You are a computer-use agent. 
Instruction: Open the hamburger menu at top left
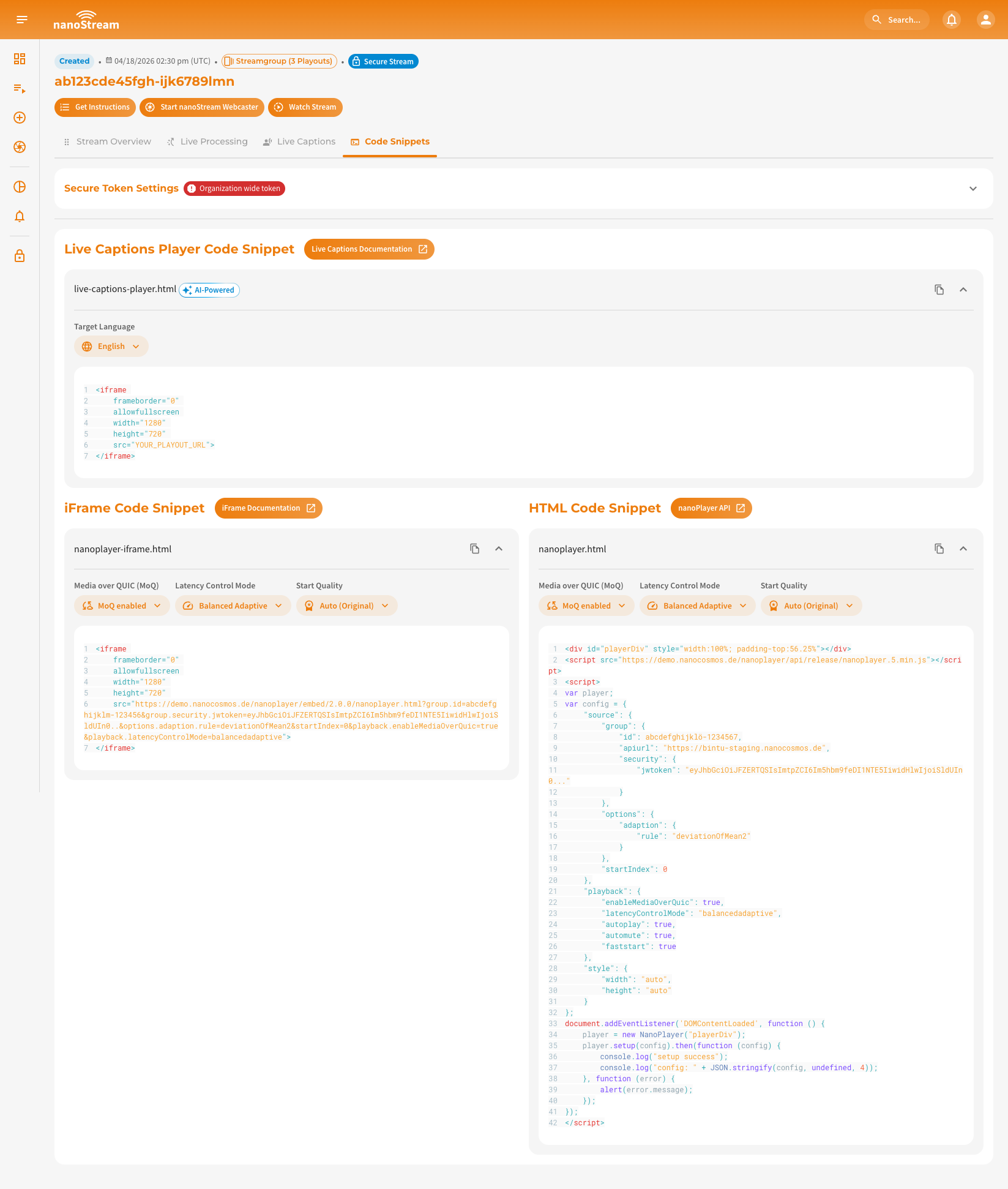point(22,19)
